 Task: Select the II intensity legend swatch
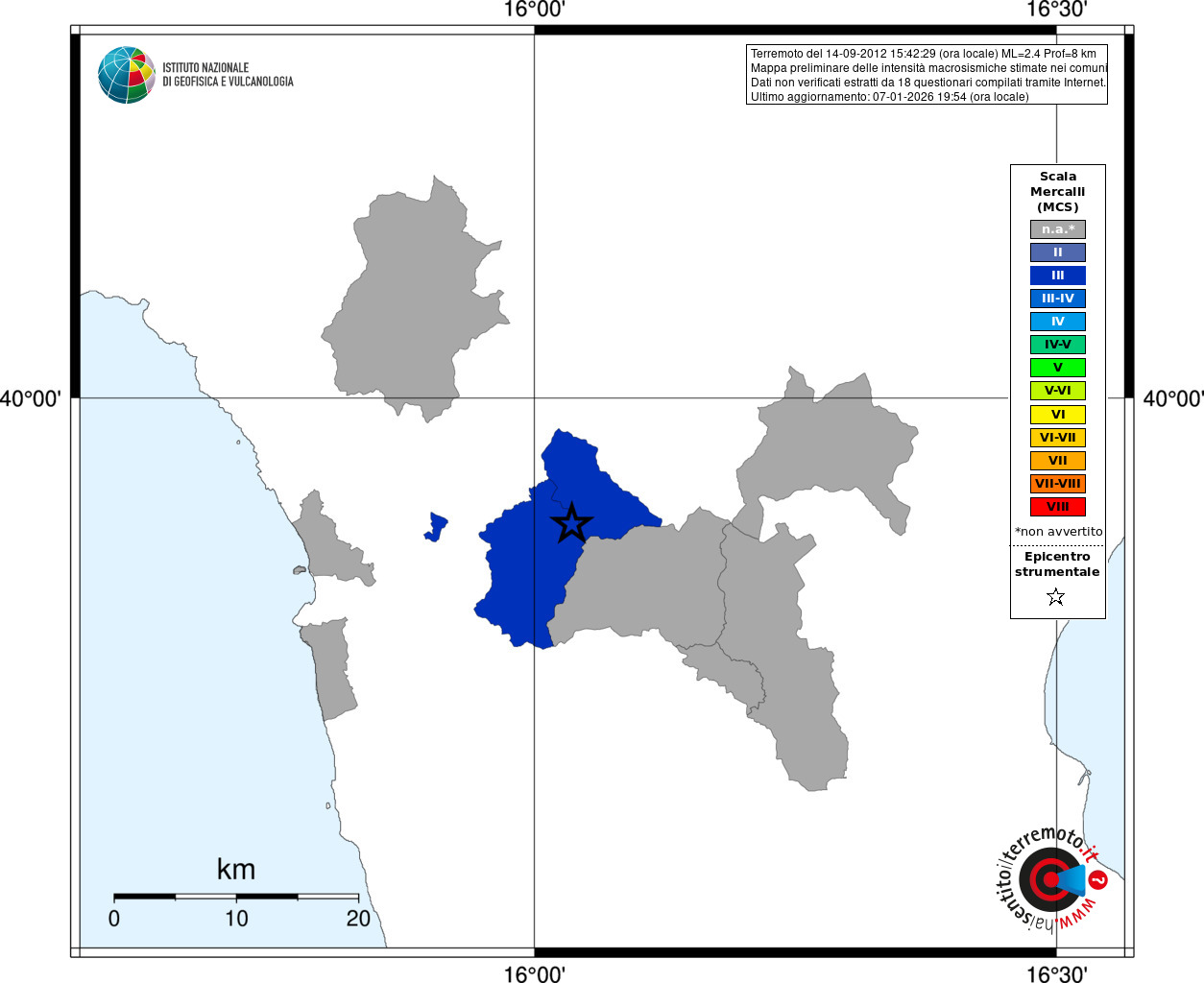pyautogui.click(x=1058, y=252)
